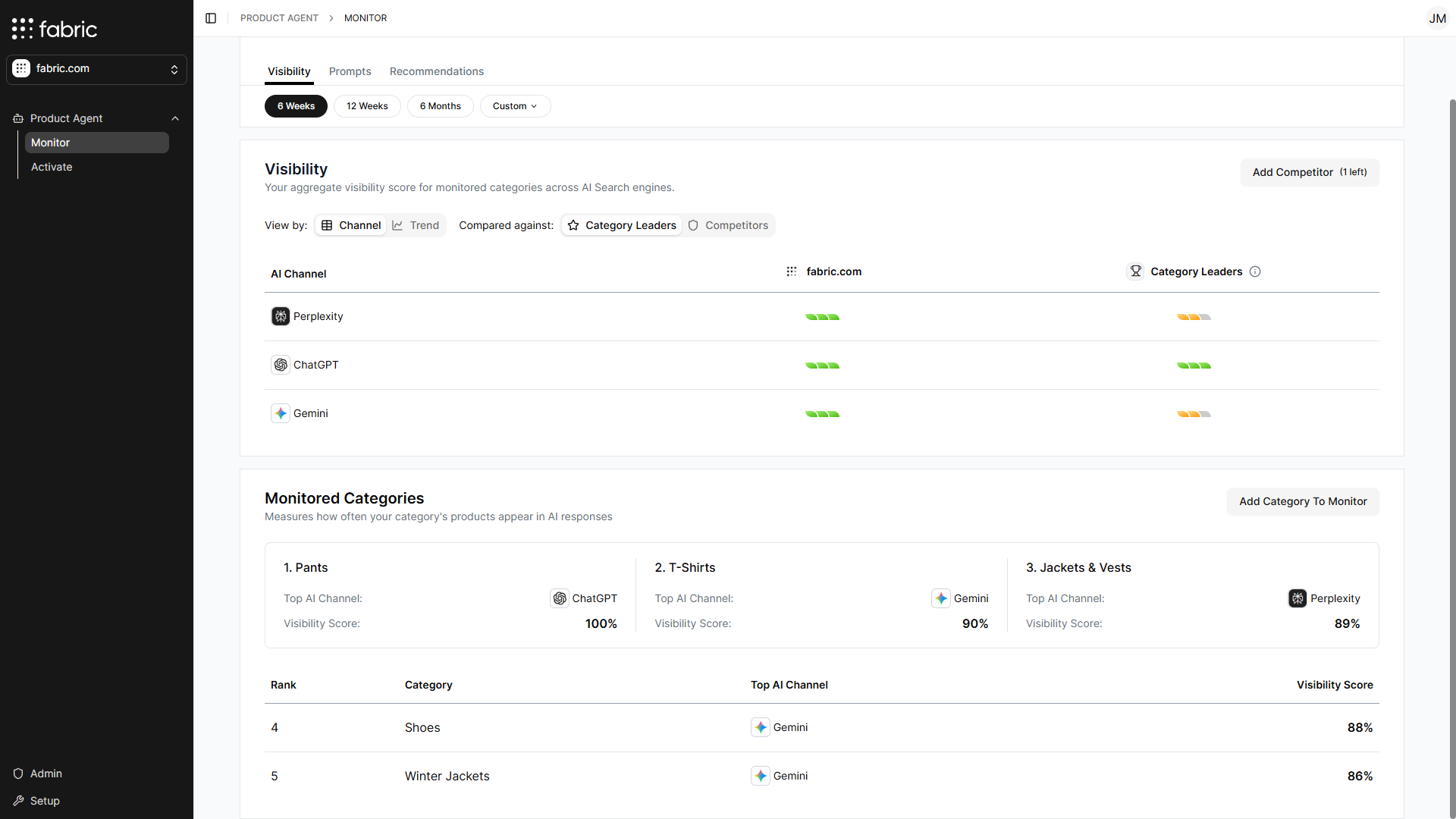Open the fabric.com domain selector
The image size is (1456, 819).
click(96, 68)
